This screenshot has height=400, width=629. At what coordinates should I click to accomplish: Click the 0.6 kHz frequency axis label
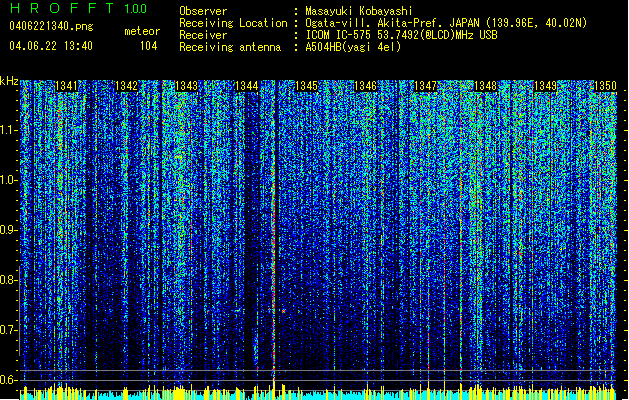(8, 380)
